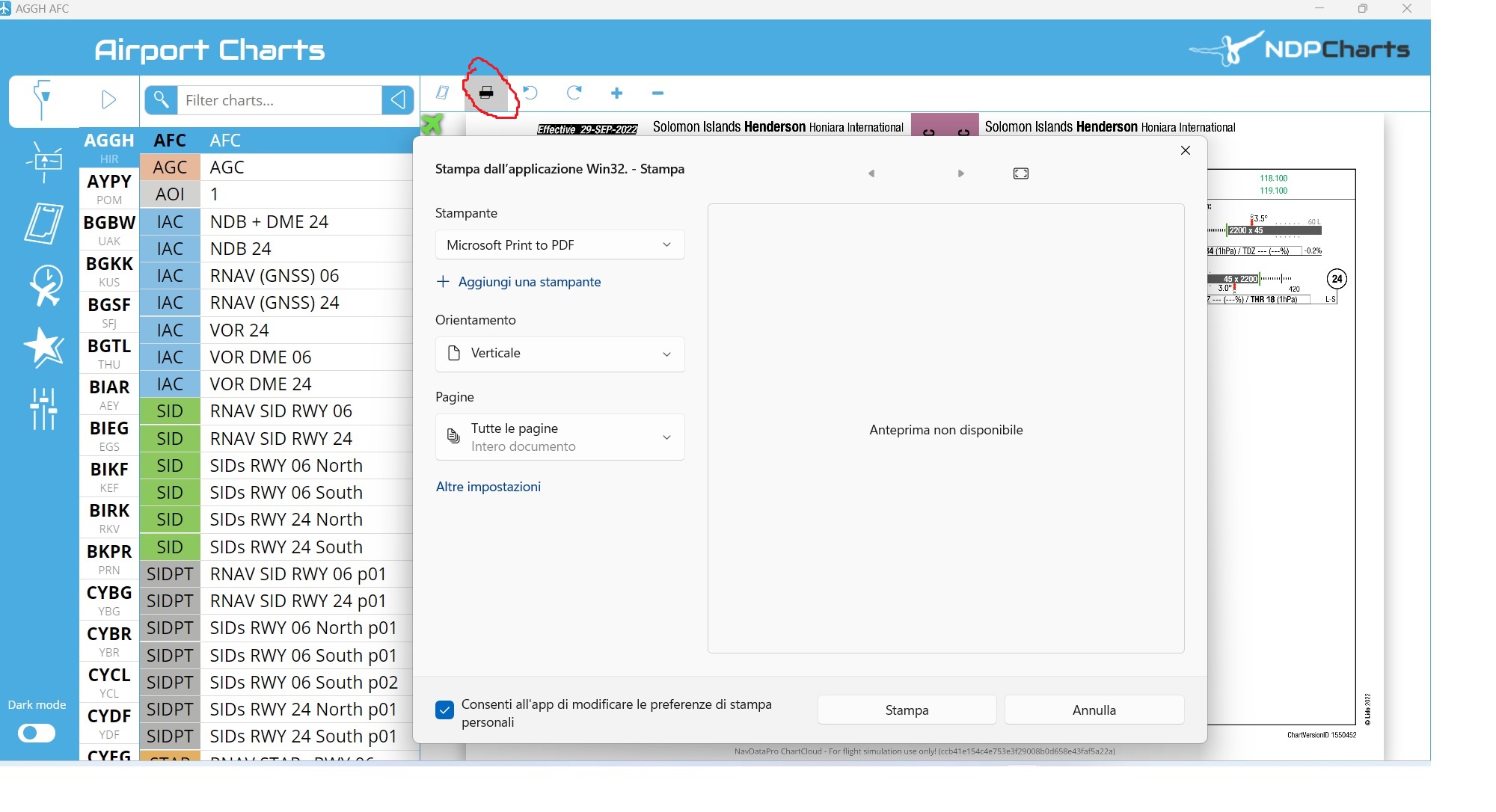Expand the Verticale orientation dropdown
Screen dimensions: 1496x812
[560, 354]
